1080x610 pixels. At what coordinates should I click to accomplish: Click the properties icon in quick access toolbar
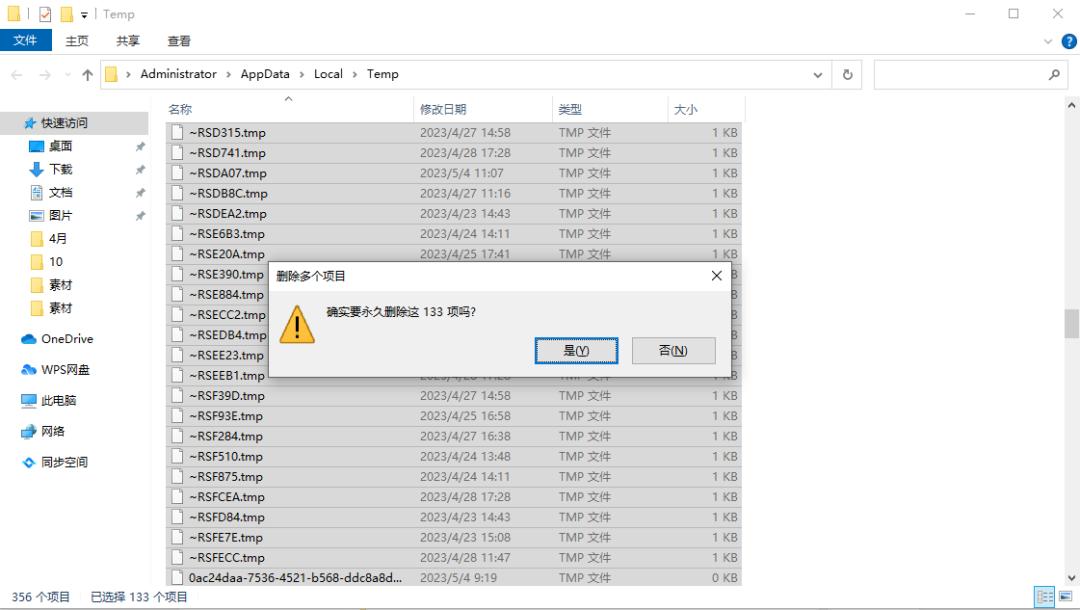click(x=45, y=14)
